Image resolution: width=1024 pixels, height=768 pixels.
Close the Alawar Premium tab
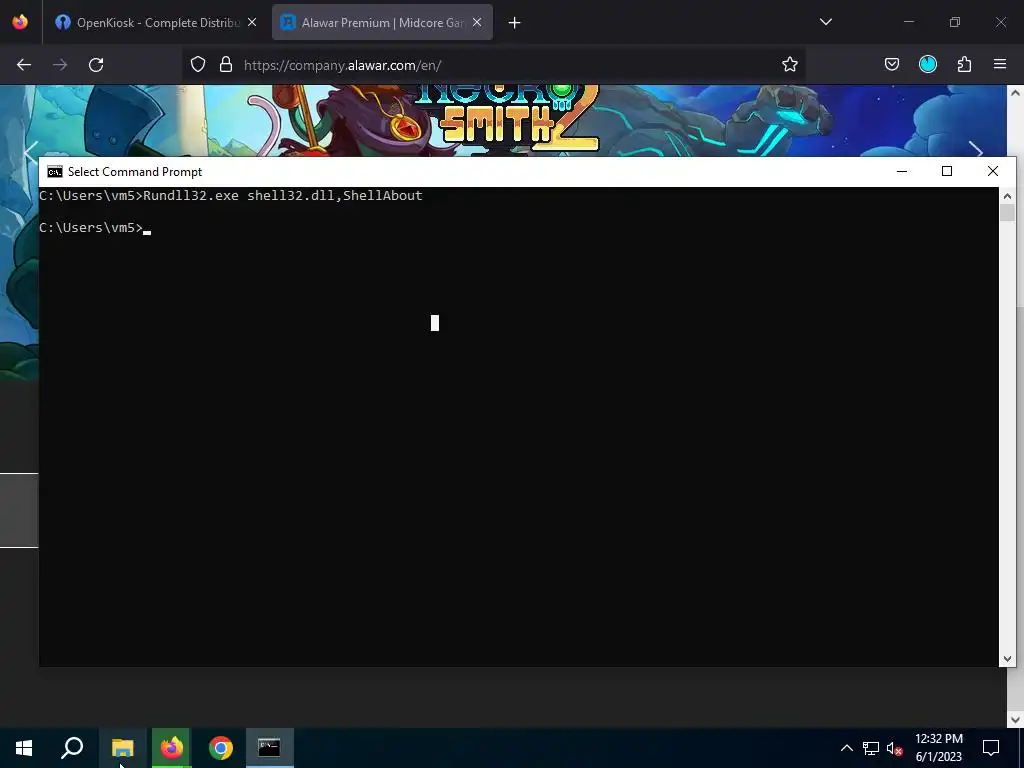[477, 22]
